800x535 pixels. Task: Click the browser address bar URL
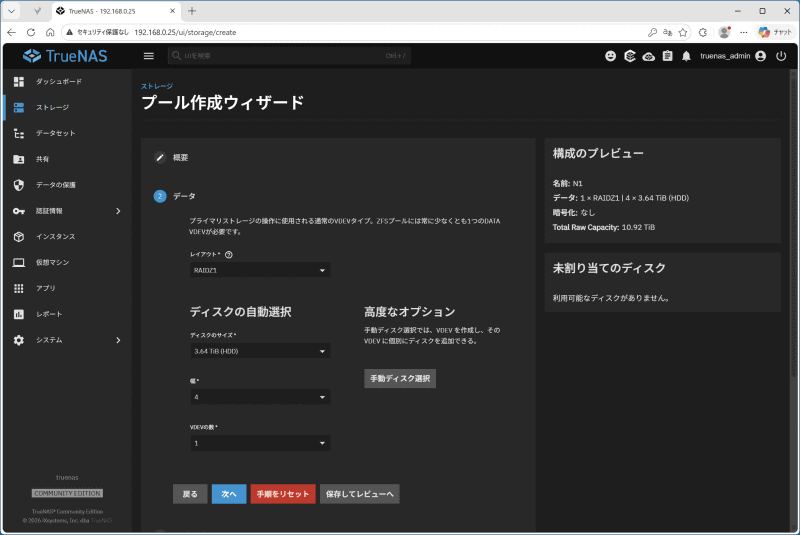tap(185, 32)
